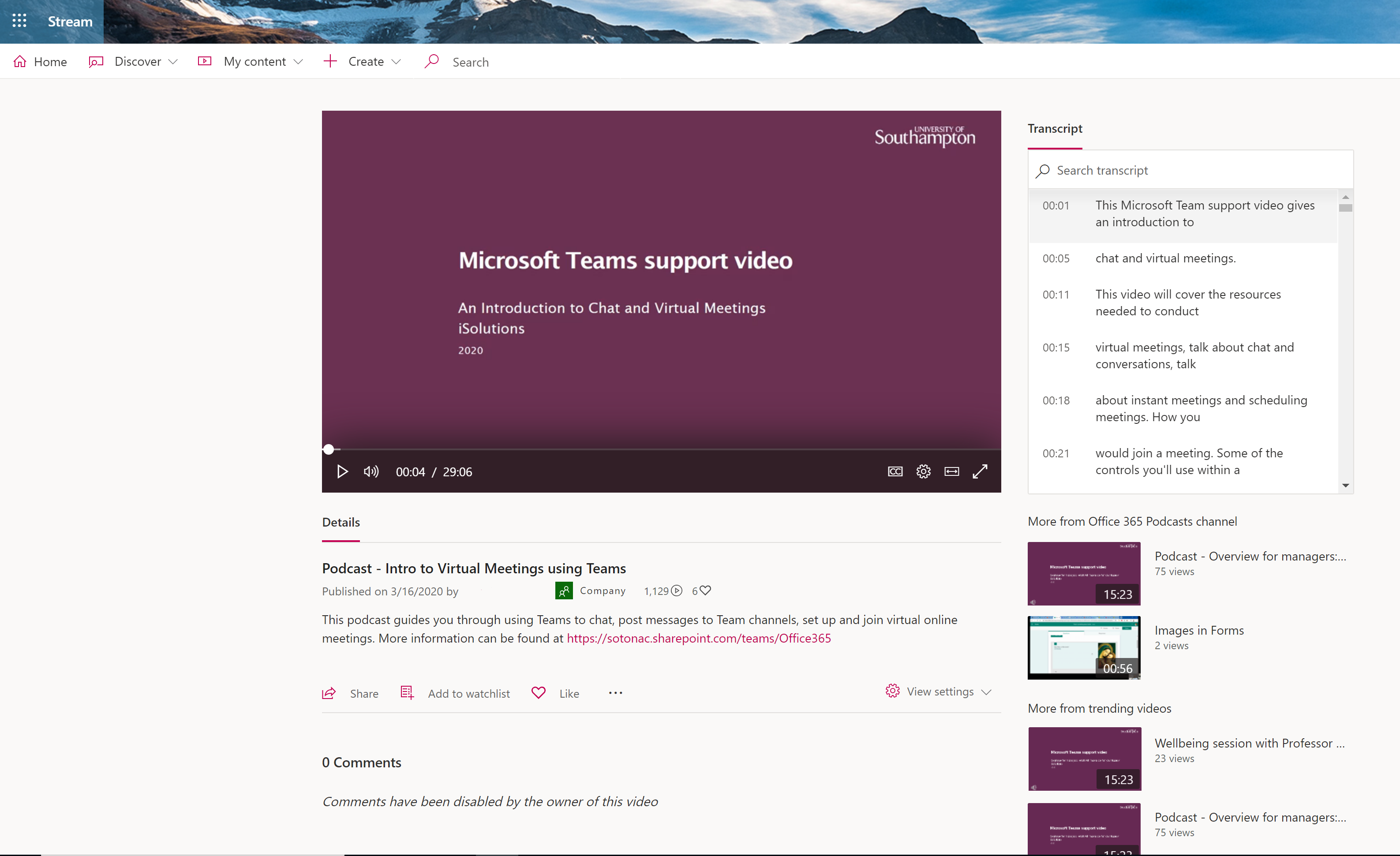The width and height of the screenshot is (1400, 856).
Task: Click the video progress slider handle
Action: (x=329, y=449)
